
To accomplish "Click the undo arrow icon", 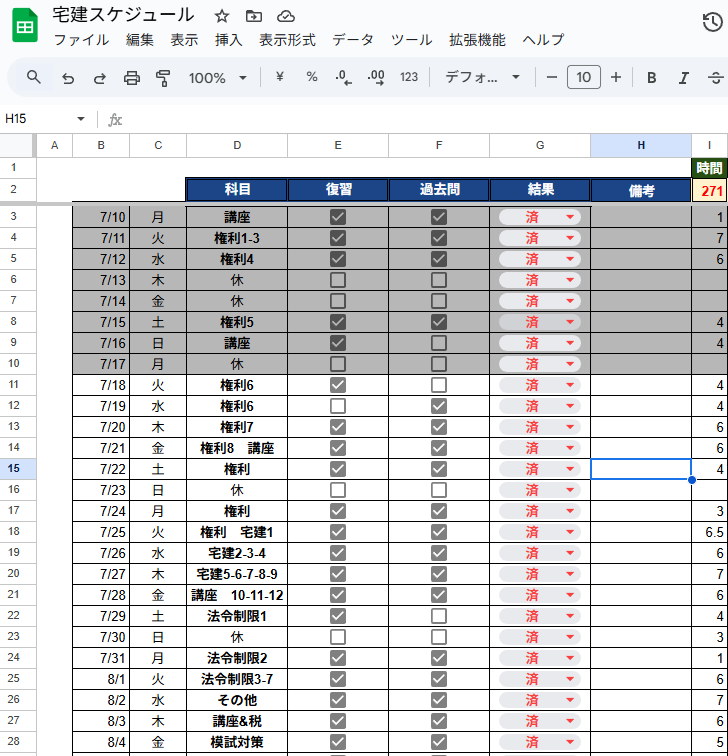I will [x=68, y=78].
